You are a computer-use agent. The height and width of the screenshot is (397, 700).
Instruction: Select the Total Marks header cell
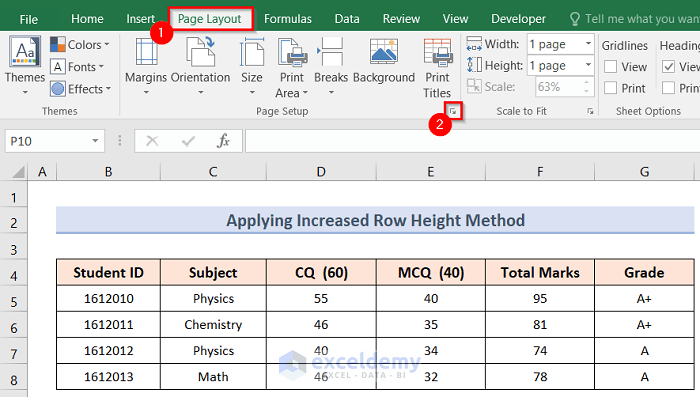[x=540, y=272]
